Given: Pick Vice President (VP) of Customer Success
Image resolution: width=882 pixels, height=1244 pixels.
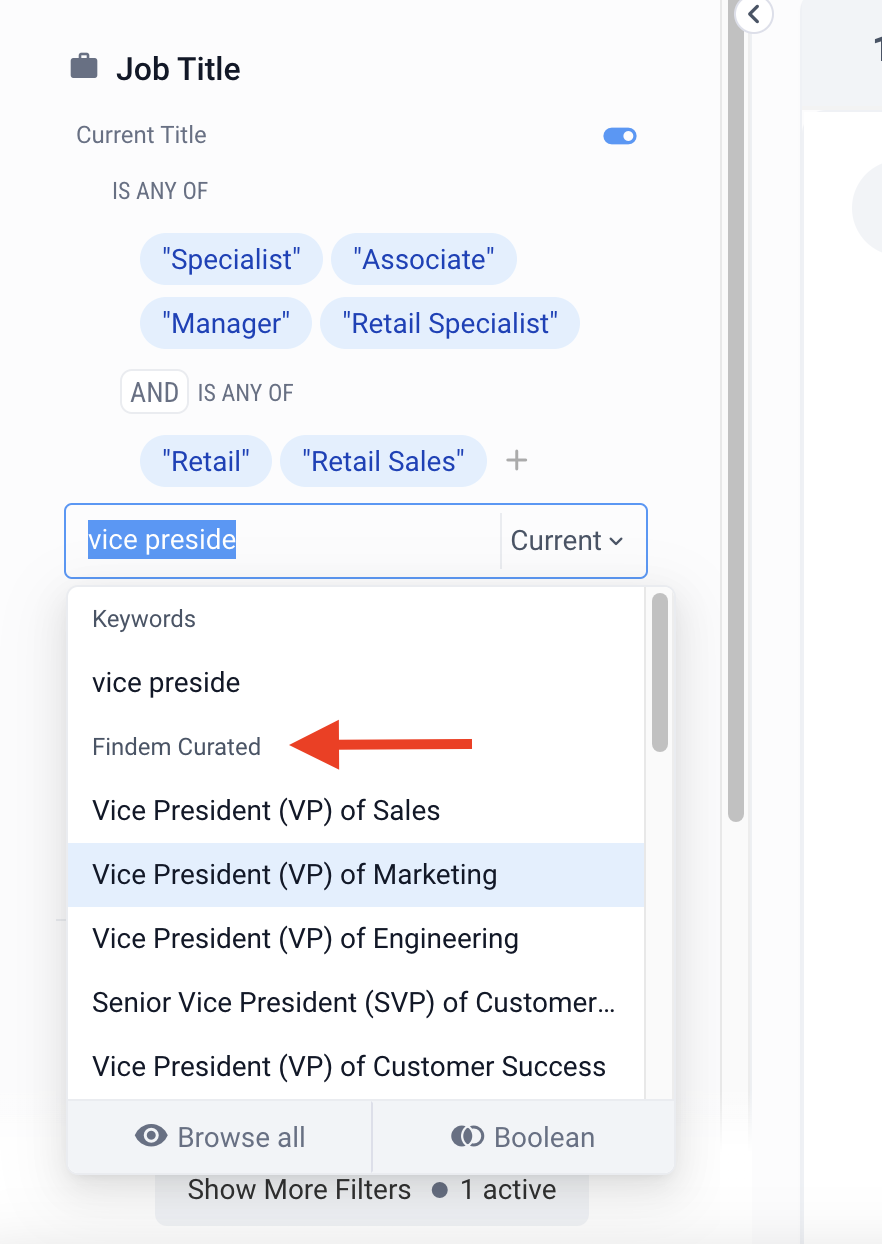Looking at the screenshot, I should 349,1067.
